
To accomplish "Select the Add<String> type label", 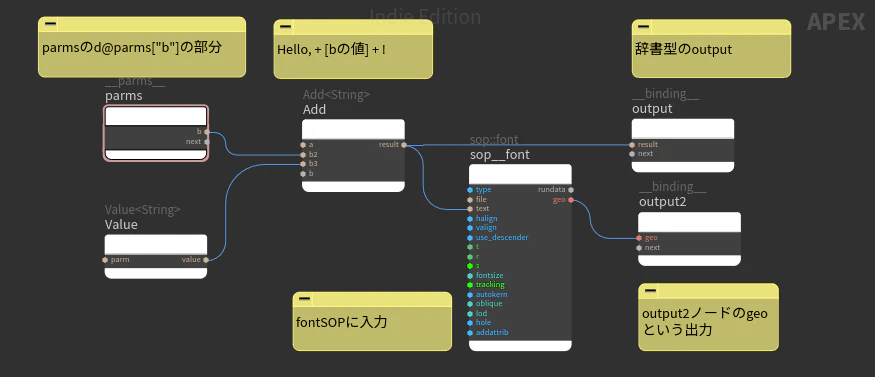I will click(336, 95).
